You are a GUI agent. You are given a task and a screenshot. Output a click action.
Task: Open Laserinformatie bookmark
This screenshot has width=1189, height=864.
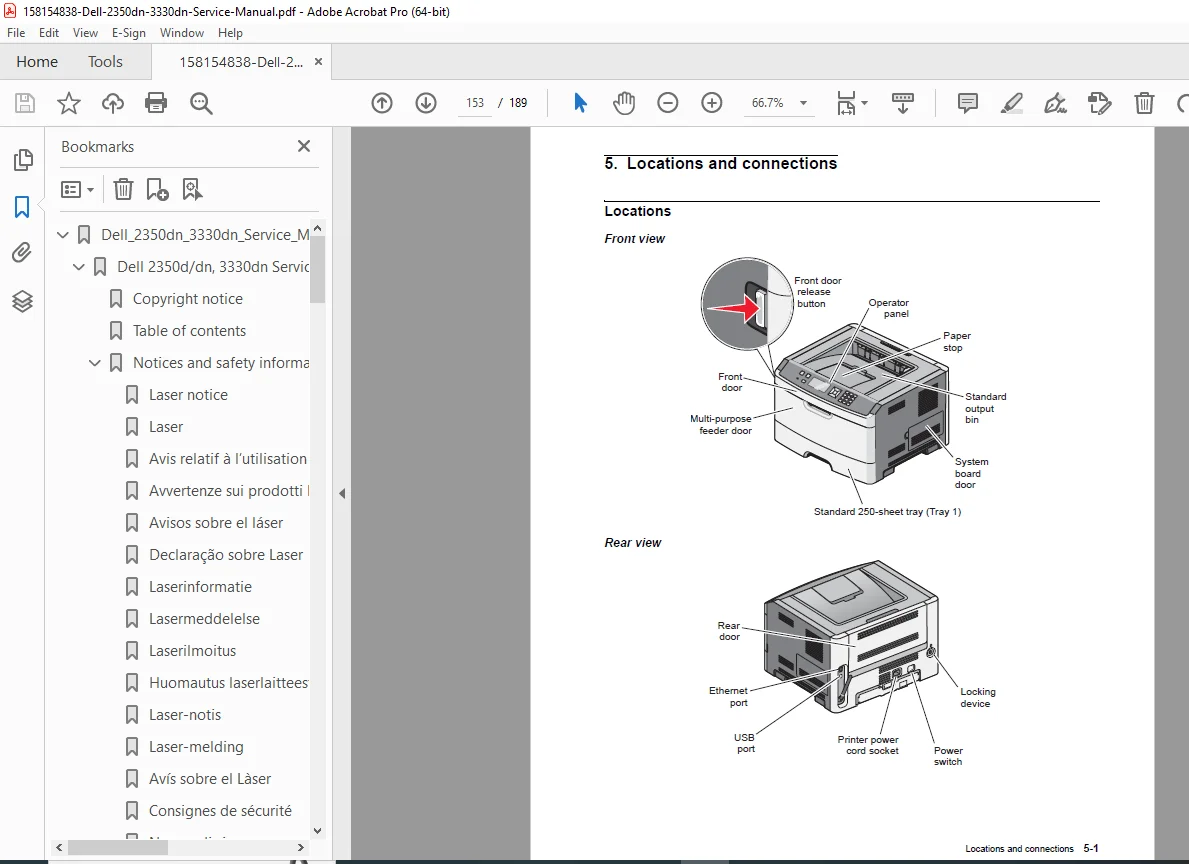click(200, 586)
